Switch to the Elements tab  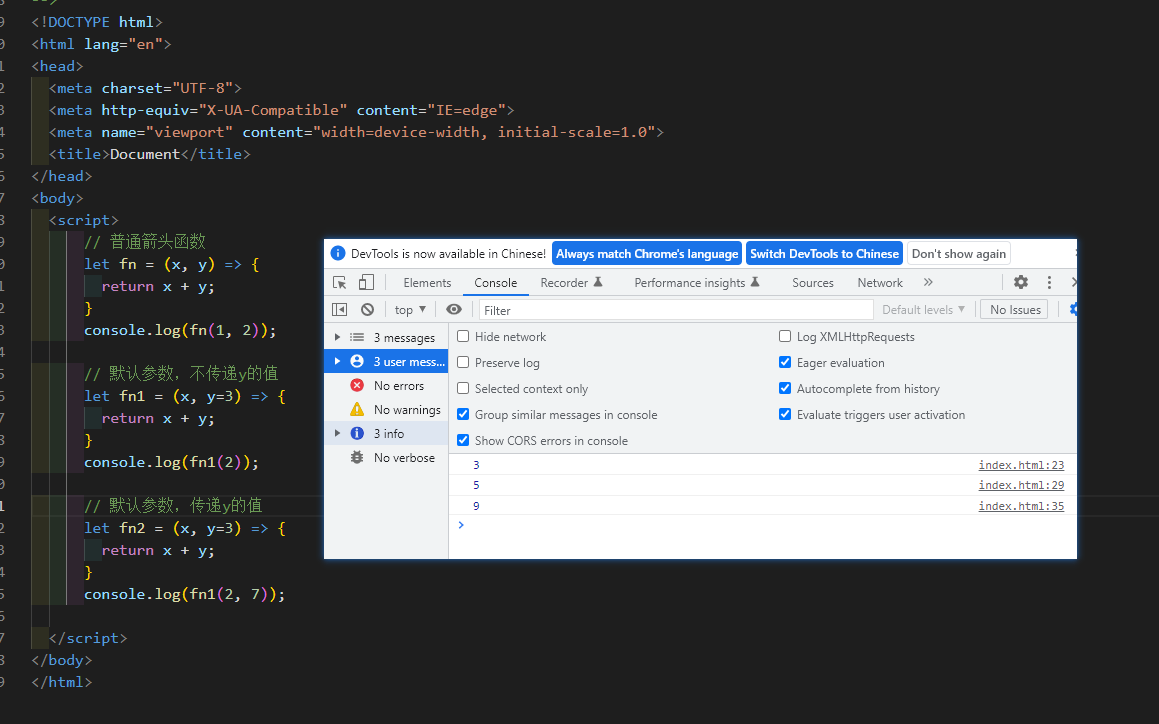427,283
